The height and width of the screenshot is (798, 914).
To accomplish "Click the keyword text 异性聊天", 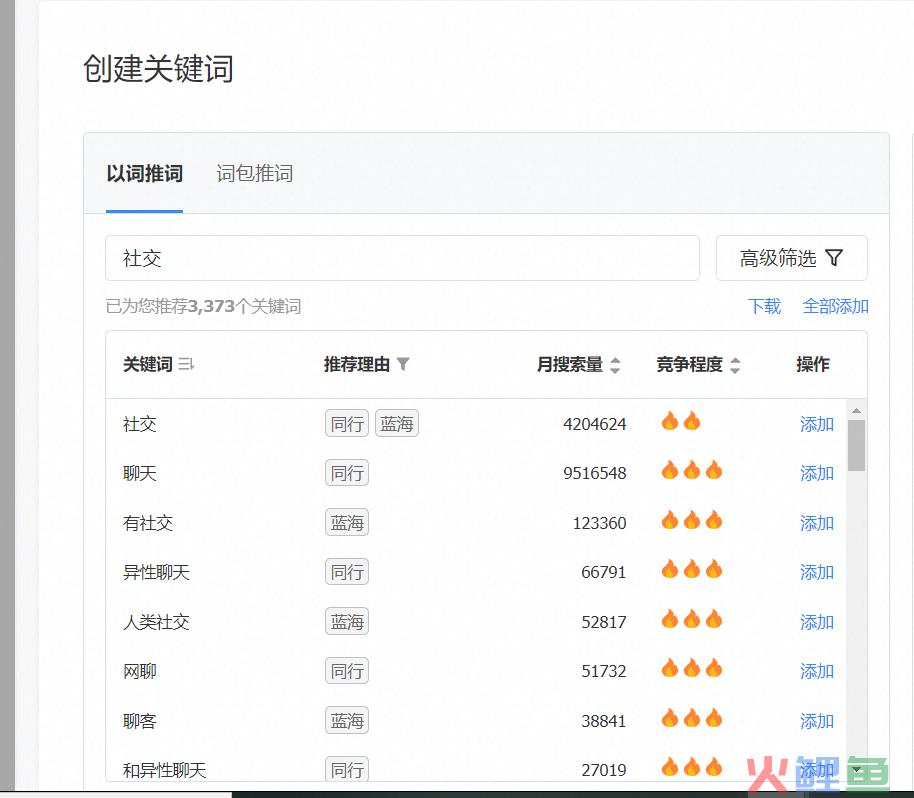I will 156,572.
